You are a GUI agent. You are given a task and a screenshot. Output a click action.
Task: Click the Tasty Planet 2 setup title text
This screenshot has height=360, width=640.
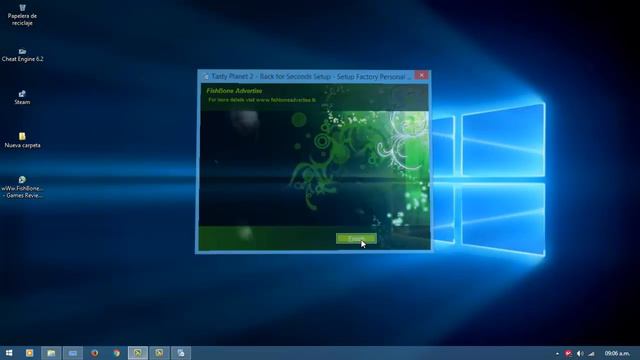[x=311, y=76]
